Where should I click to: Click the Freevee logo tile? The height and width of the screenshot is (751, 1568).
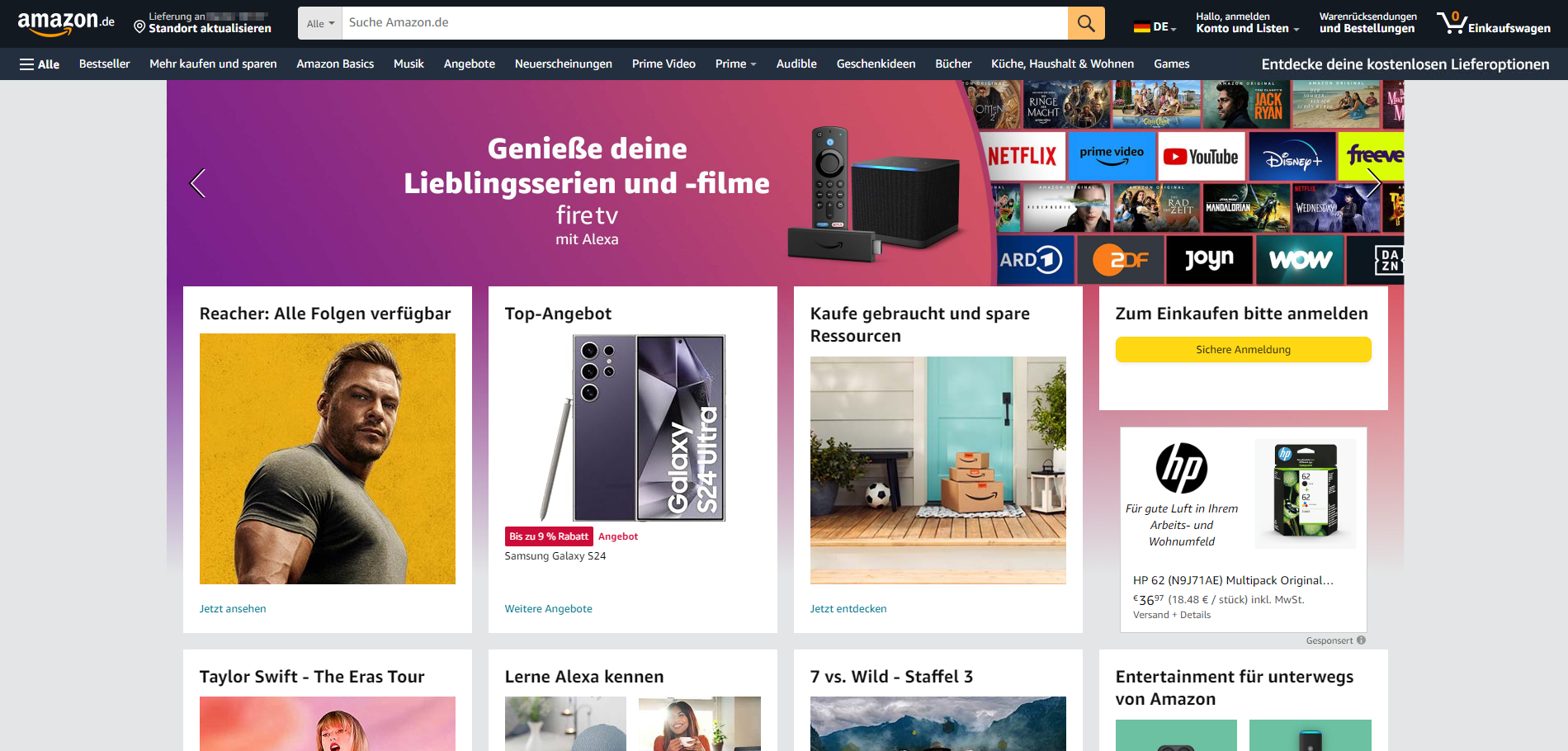coord(1372,156)
